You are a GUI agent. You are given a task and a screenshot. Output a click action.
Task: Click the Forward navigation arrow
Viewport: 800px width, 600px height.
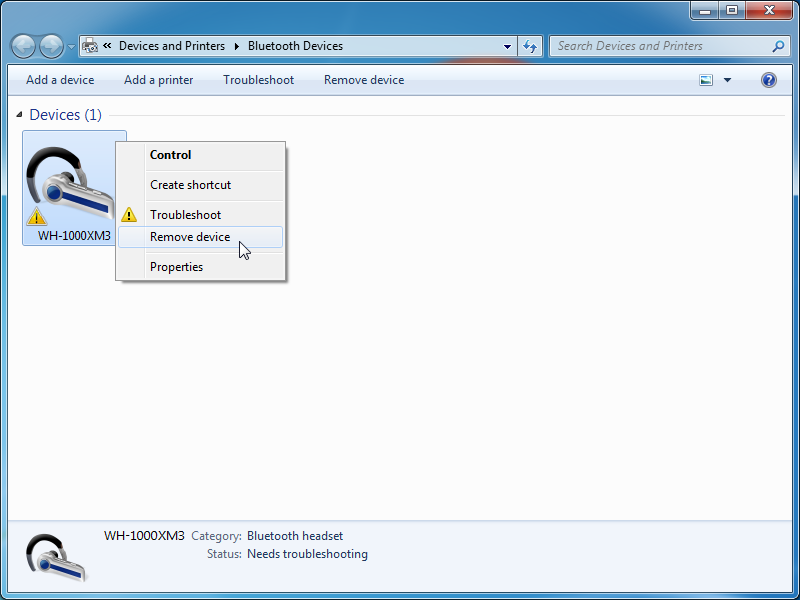[x=52, y=46]
